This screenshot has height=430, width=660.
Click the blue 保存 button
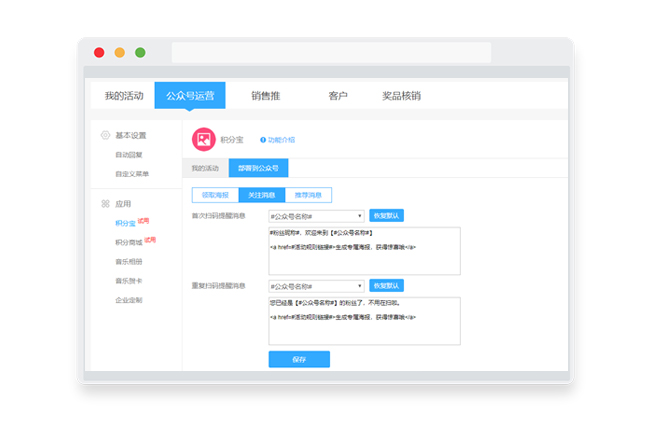(x=299, y=359)
